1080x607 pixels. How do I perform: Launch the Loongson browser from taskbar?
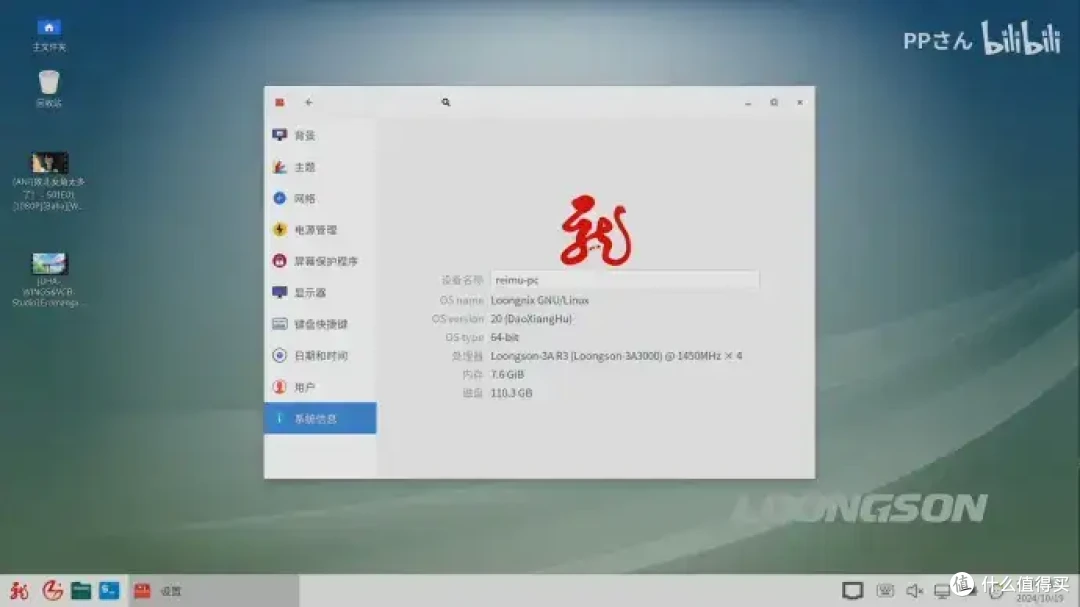[52, 590]
